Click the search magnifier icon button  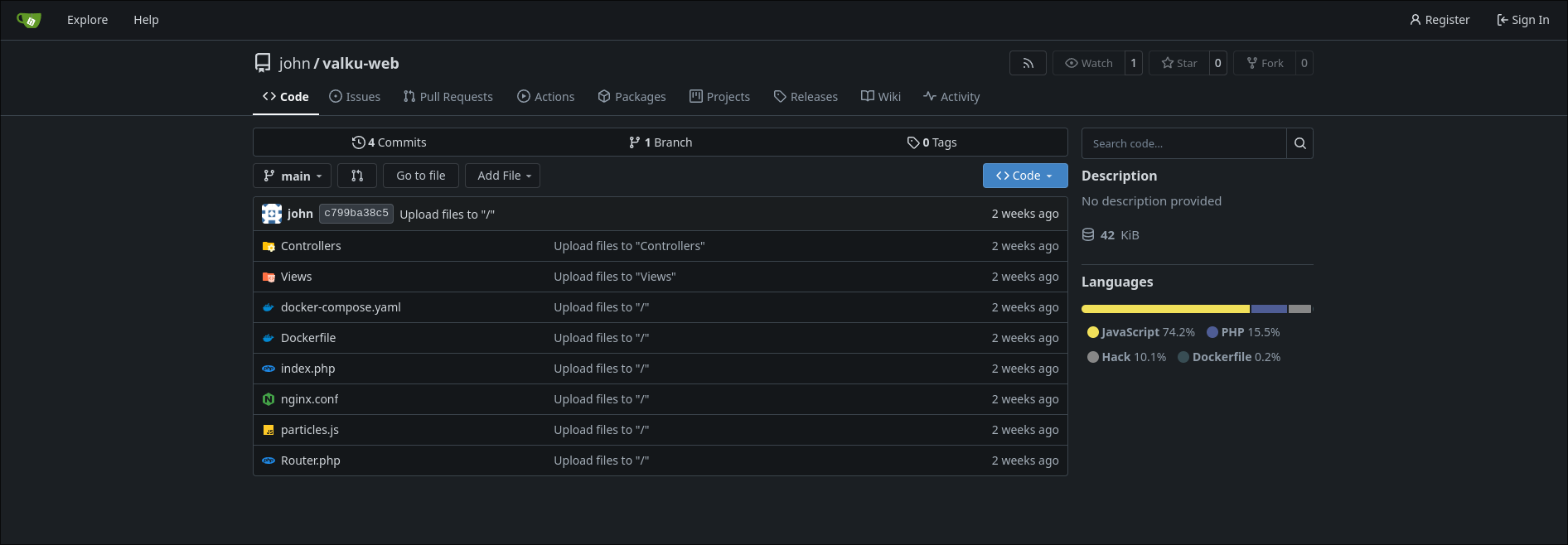point(1299,143)
